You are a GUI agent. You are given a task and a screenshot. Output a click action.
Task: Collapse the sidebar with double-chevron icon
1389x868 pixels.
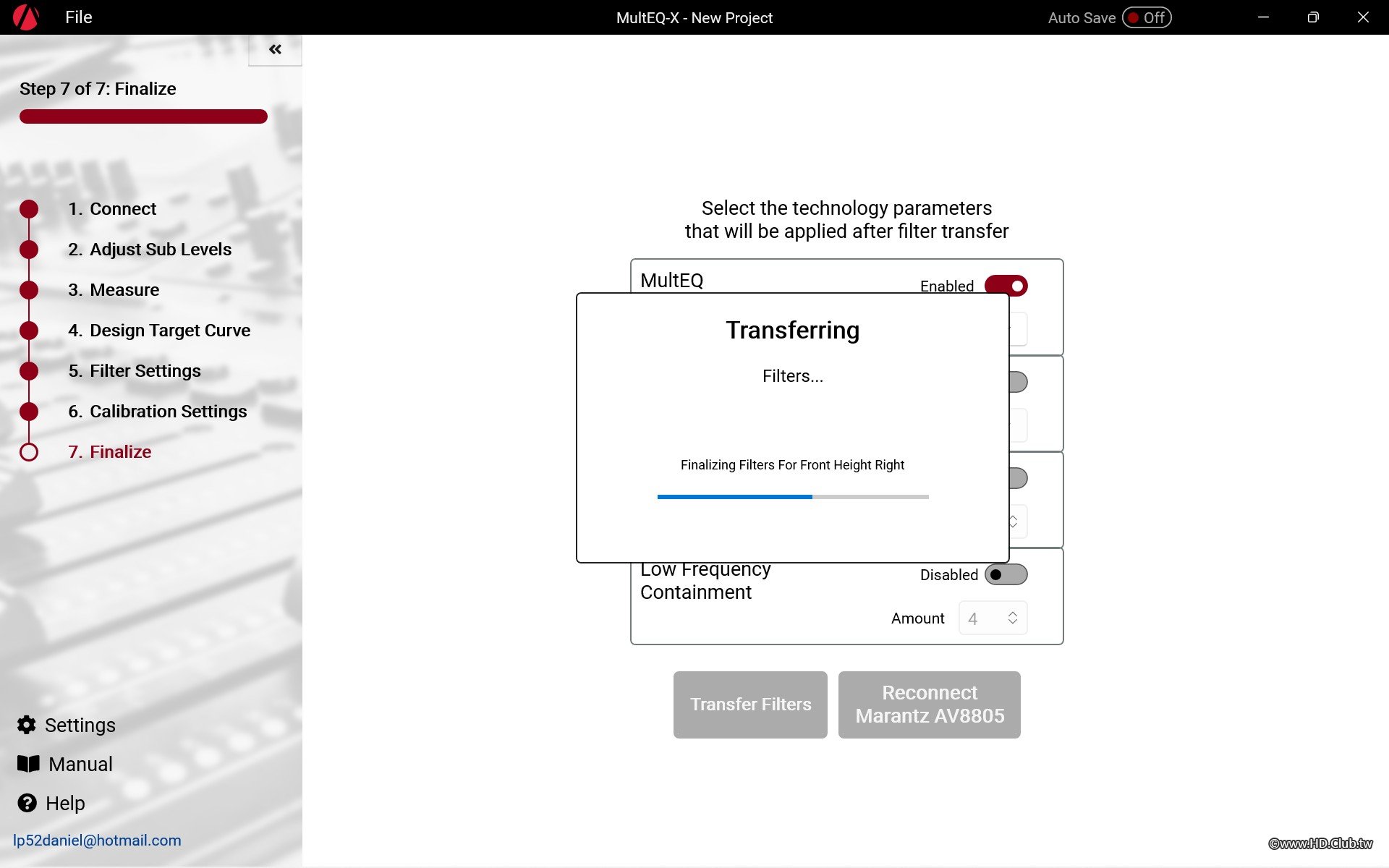pos(275,49)
